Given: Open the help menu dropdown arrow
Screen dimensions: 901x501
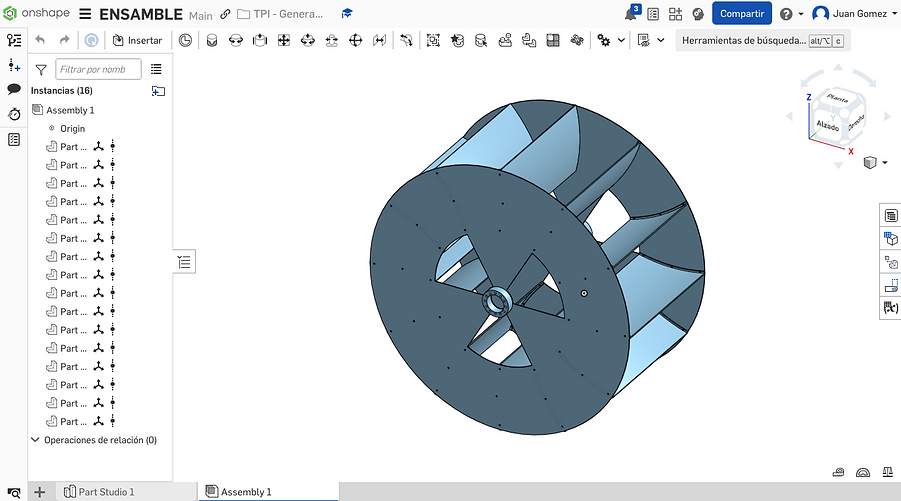Looking at the screenshot, I should [x=801, y=14].
